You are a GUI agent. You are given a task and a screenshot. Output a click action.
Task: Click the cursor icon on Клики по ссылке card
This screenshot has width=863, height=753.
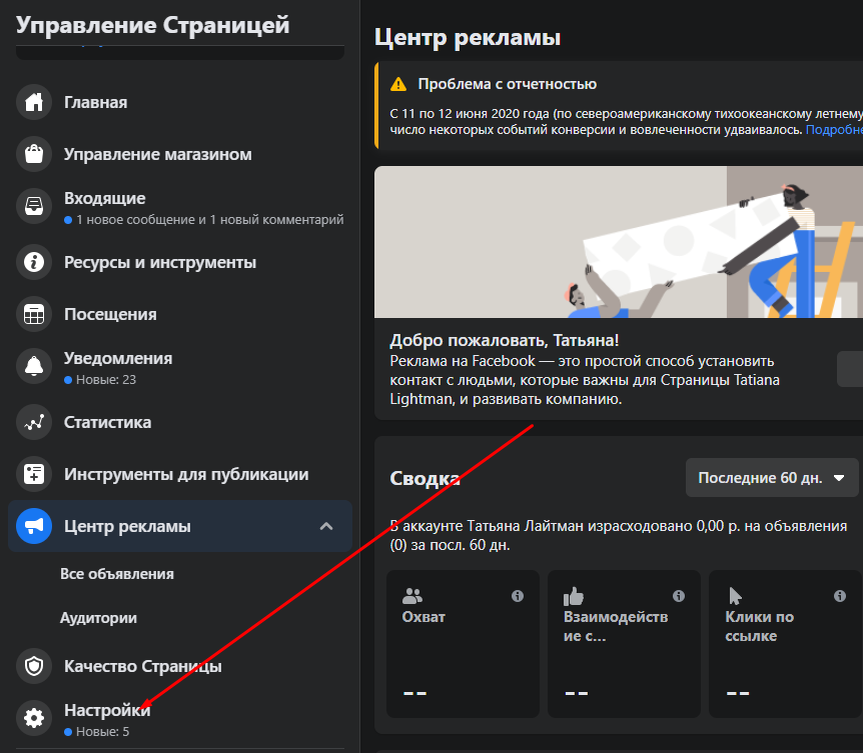[735, 596]
